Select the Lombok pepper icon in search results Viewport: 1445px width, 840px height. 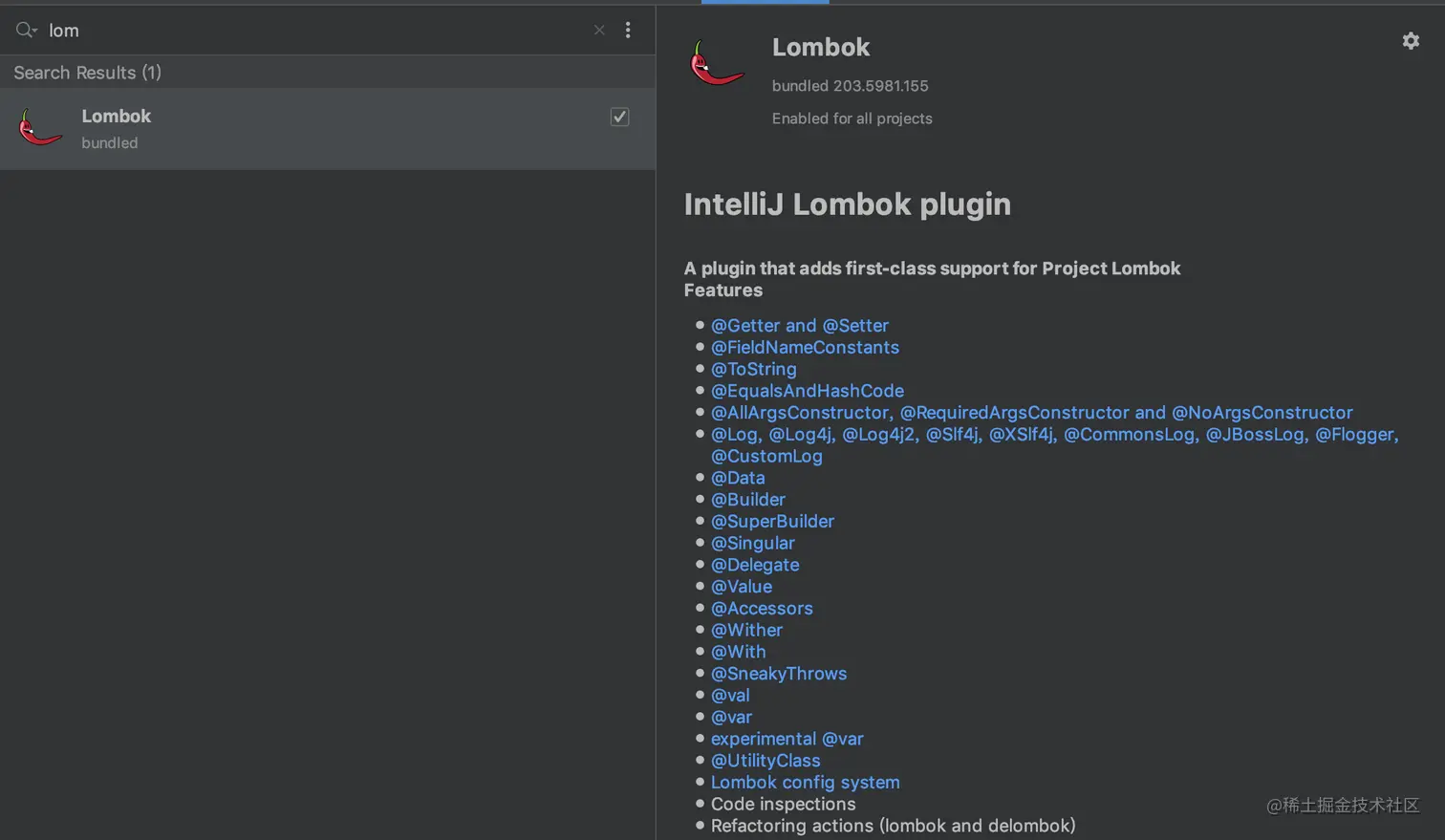[x=38, y=126]
